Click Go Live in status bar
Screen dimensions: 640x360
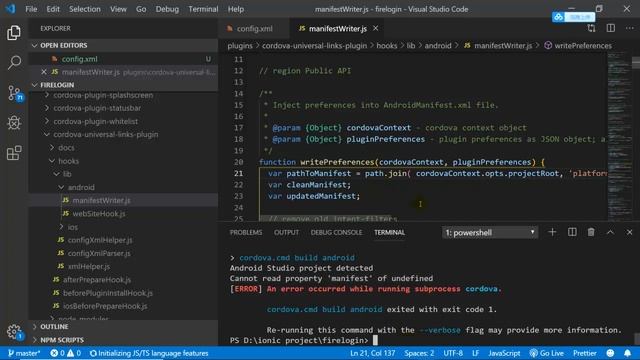[x=546, y=353]
